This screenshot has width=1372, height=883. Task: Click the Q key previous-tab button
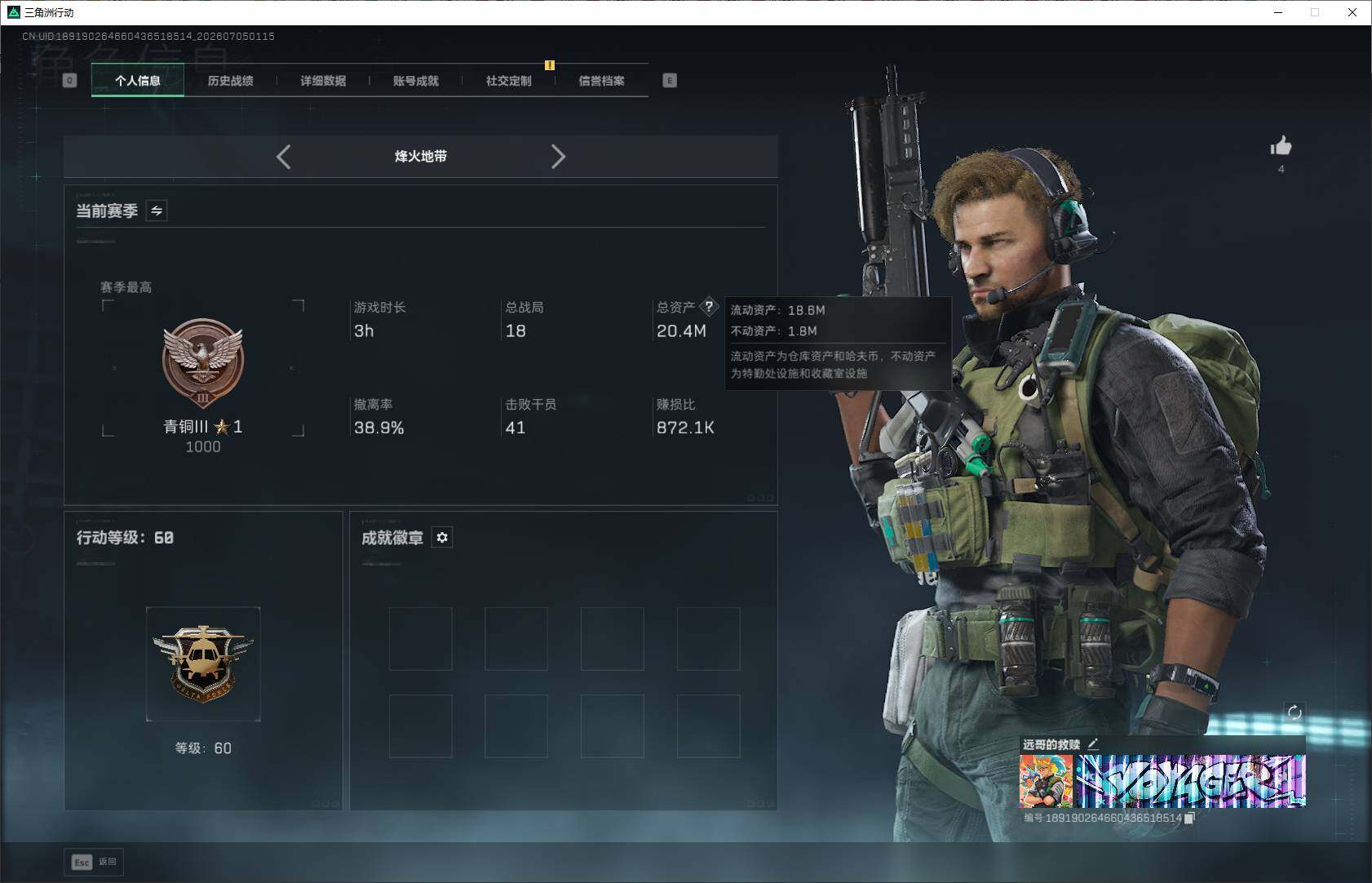(x=70, y=81)
